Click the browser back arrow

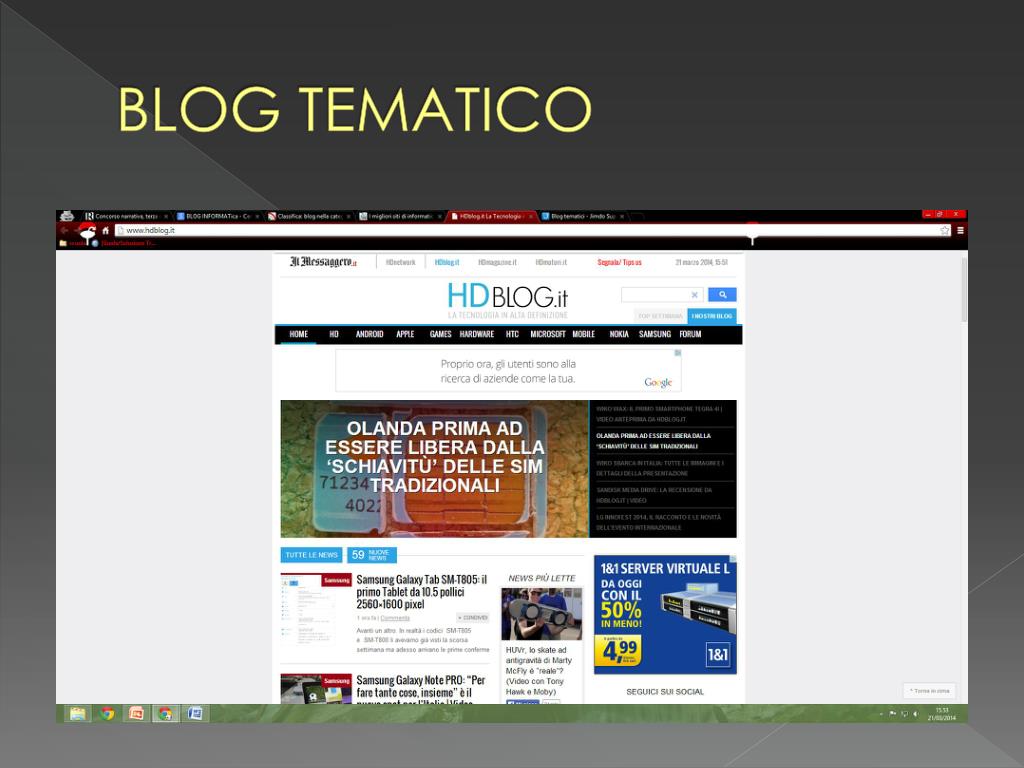[x=64, y=231]
